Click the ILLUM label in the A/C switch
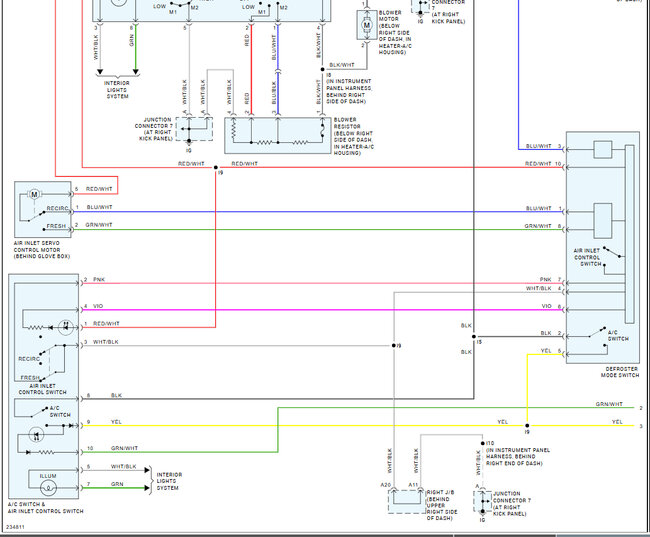Viewport: 650px width, 537px height. click(x=48, y=476)
